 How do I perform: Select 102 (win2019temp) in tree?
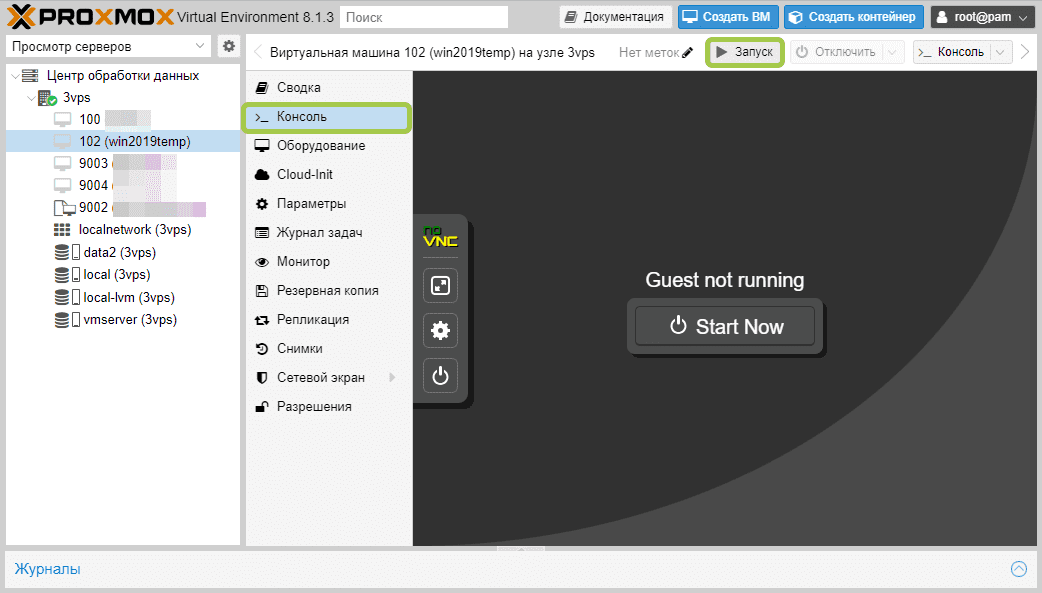click(x=123, y=142)
